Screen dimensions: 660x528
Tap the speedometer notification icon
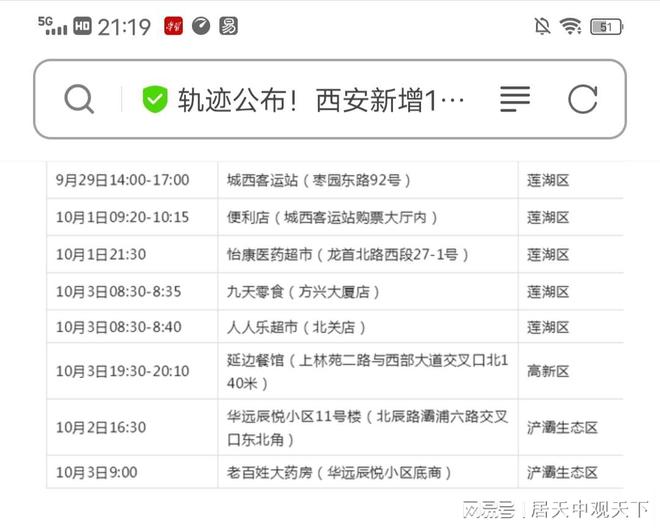[201, 26]
